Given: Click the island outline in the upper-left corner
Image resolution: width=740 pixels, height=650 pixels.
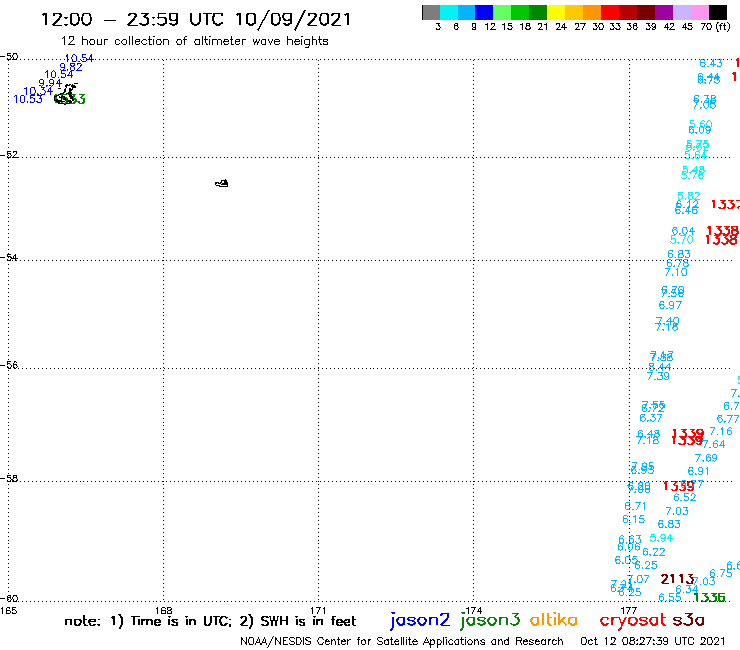Looking at the screenshot, I should [x=65, y=94].
